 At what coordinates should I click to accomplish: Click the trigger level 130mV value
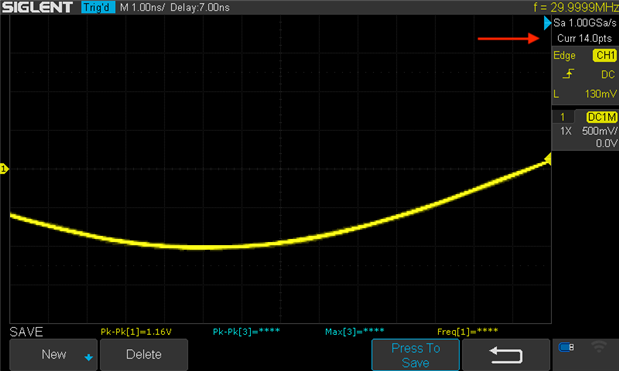tap(600, 94)
